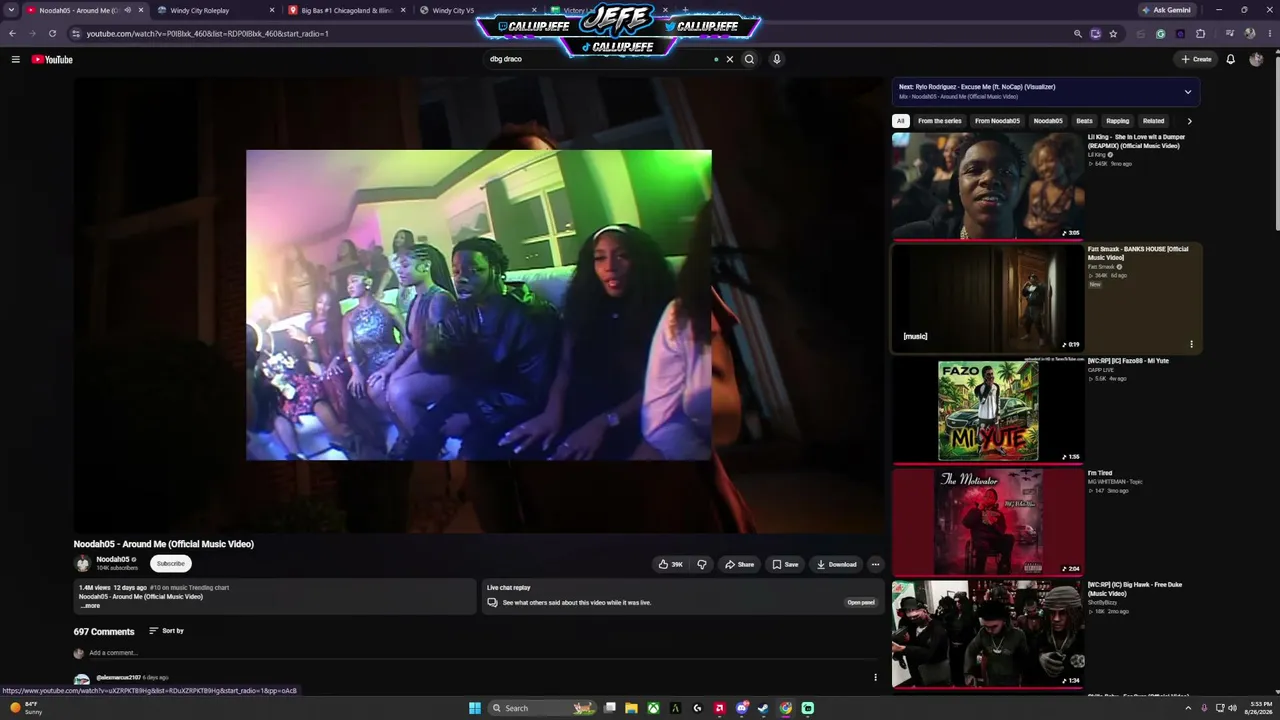The width and height of the screenshot is (1280, 720).
Task: Start voice search with the microphone icon
Action: pos(776,59)
